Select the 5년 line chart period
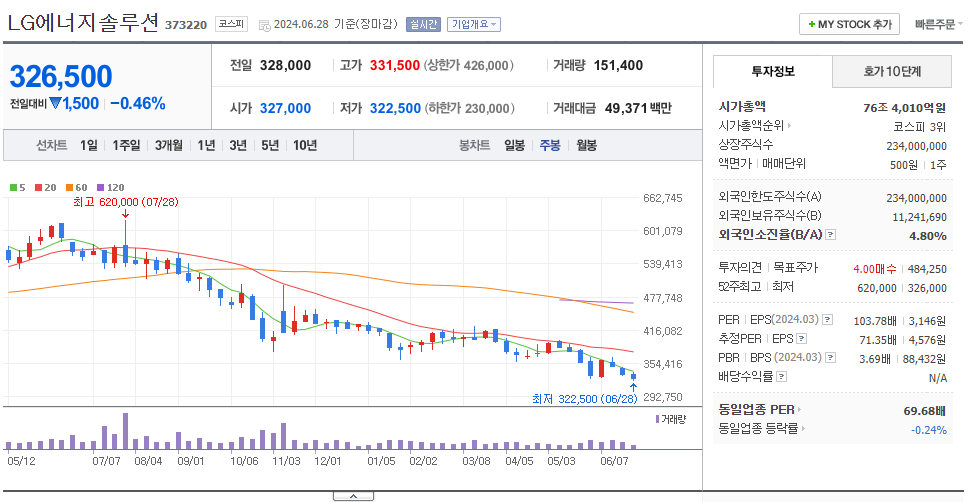968x502 pixels. tap(270, 146)
